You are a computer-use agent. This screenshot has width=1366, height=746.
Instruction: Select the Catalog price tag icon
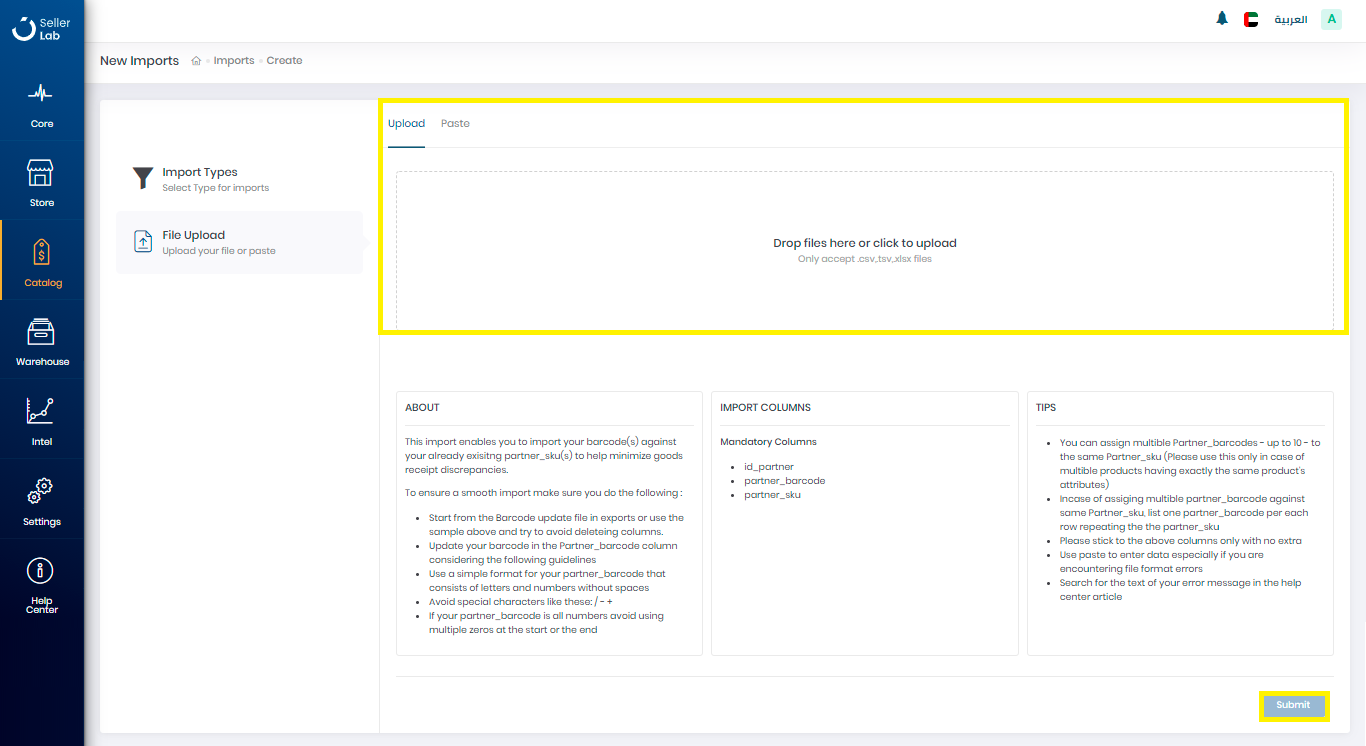[42, 252]
